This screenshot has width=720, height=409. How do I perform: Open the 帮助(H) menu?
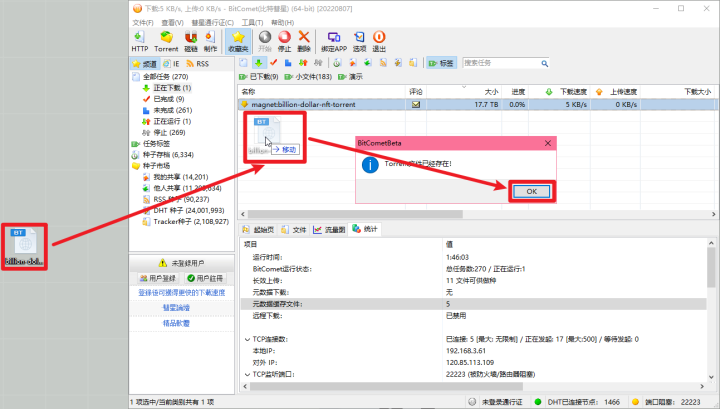[x=282, y=22]
